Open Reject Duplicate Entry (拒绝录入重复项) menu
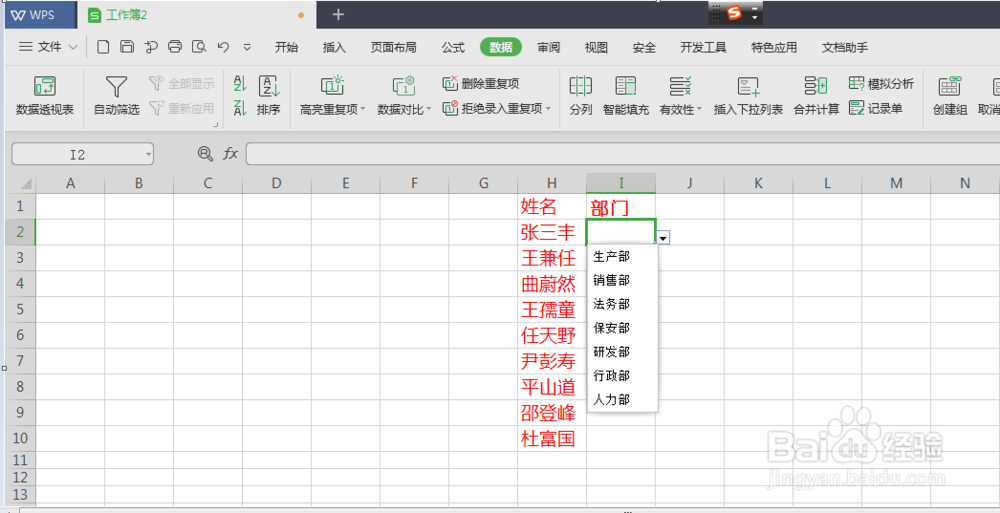Image resolution: width=1000 pixels, height=513 pixels. pyautogui.click(x=496, y=108)
